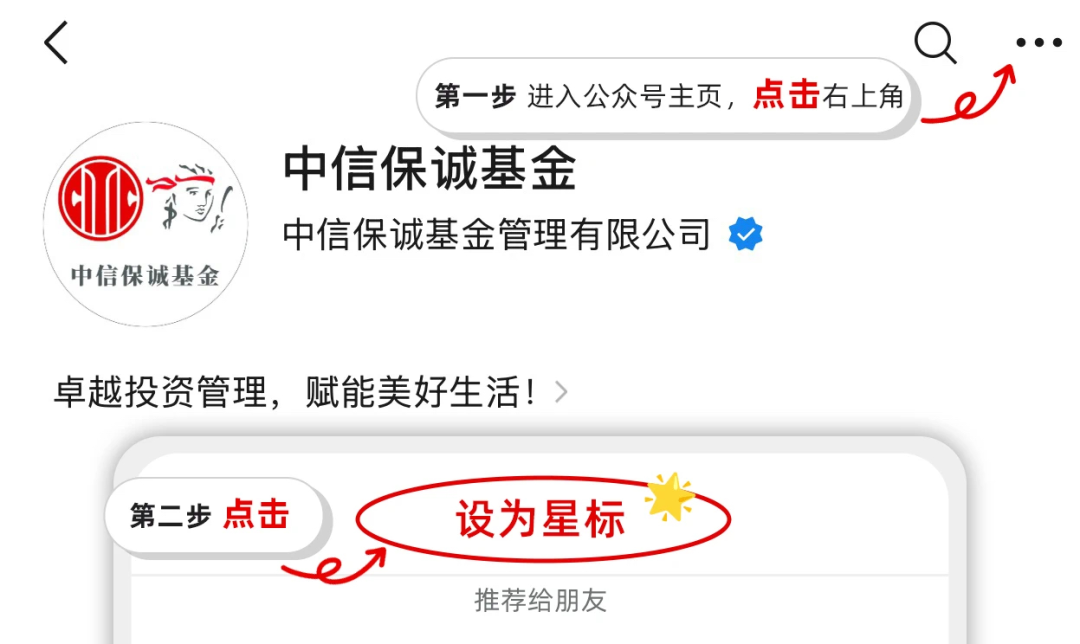Click the 中信保诚基金 account title
Screen dimensions: 1080x644
tap(430, 168)
